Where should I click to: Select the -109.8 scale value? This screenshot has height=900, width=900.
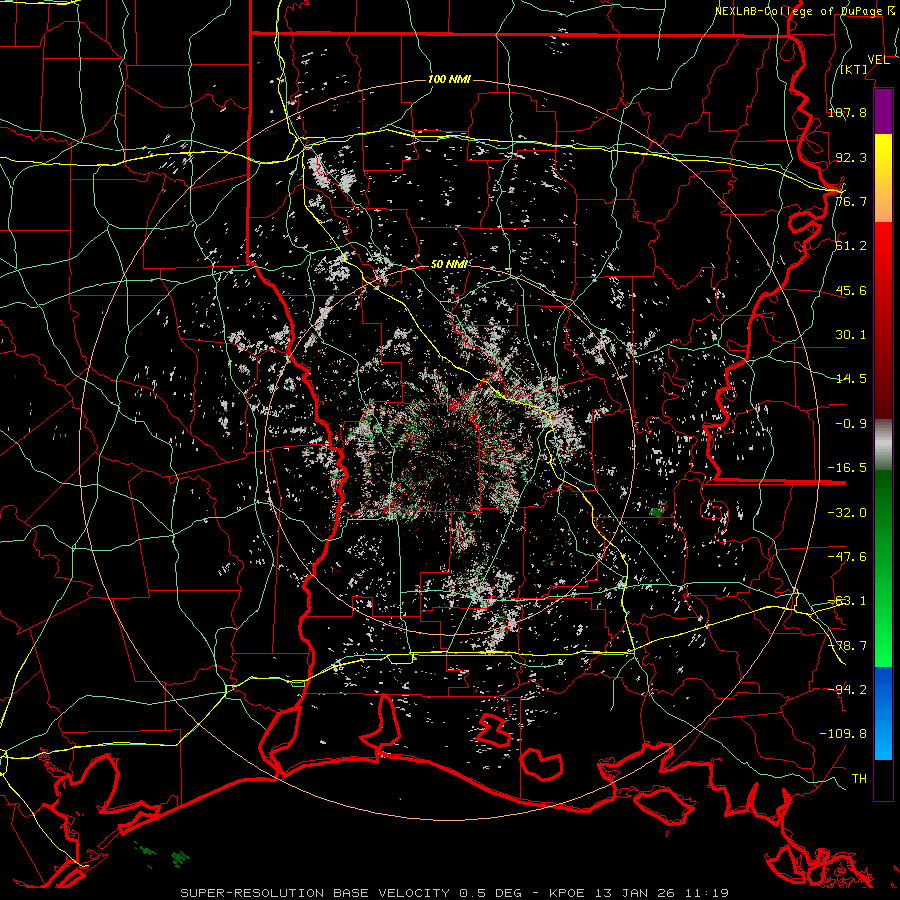843,734
